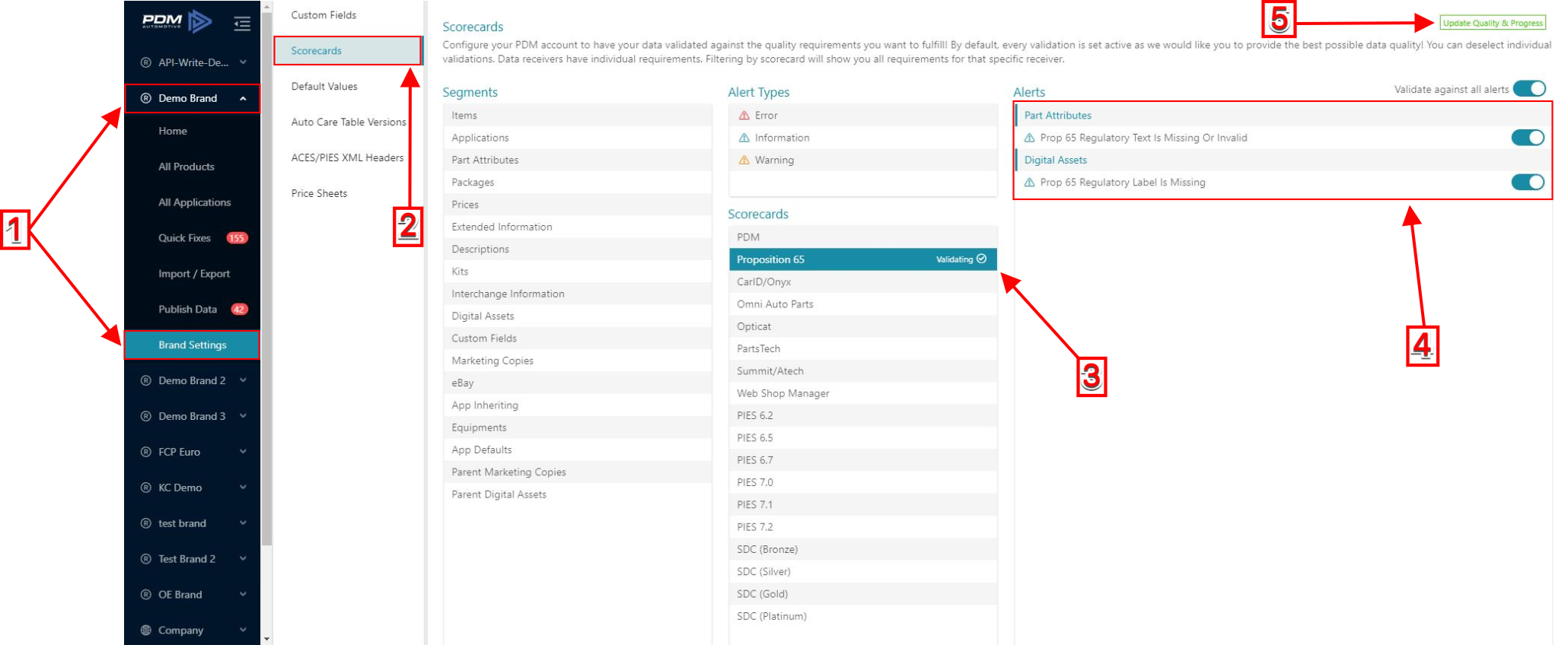Select Parent Marketing Copies segment
This screenshot has height=645, width=1568.
click(x=577, y=472)
